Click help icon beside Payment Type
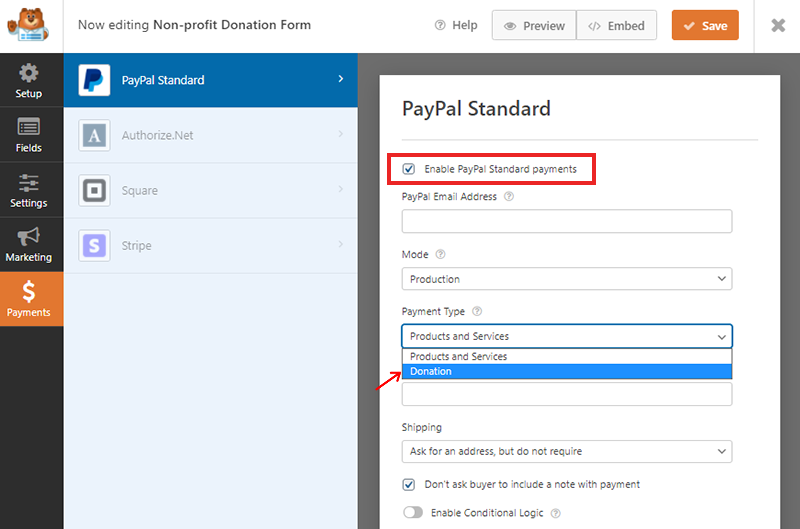 (x=477, y=311)
